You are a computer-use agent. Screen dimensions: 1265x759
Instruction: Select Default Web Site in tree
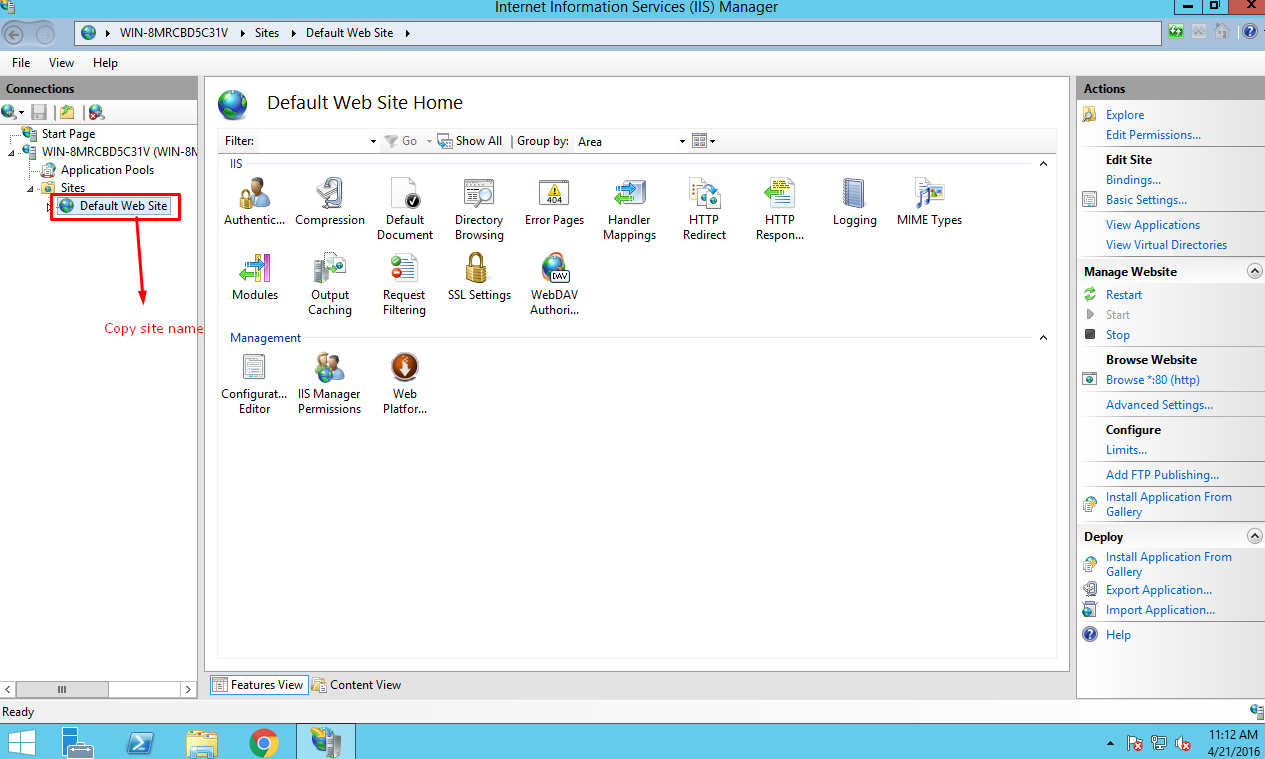point(123,205)
